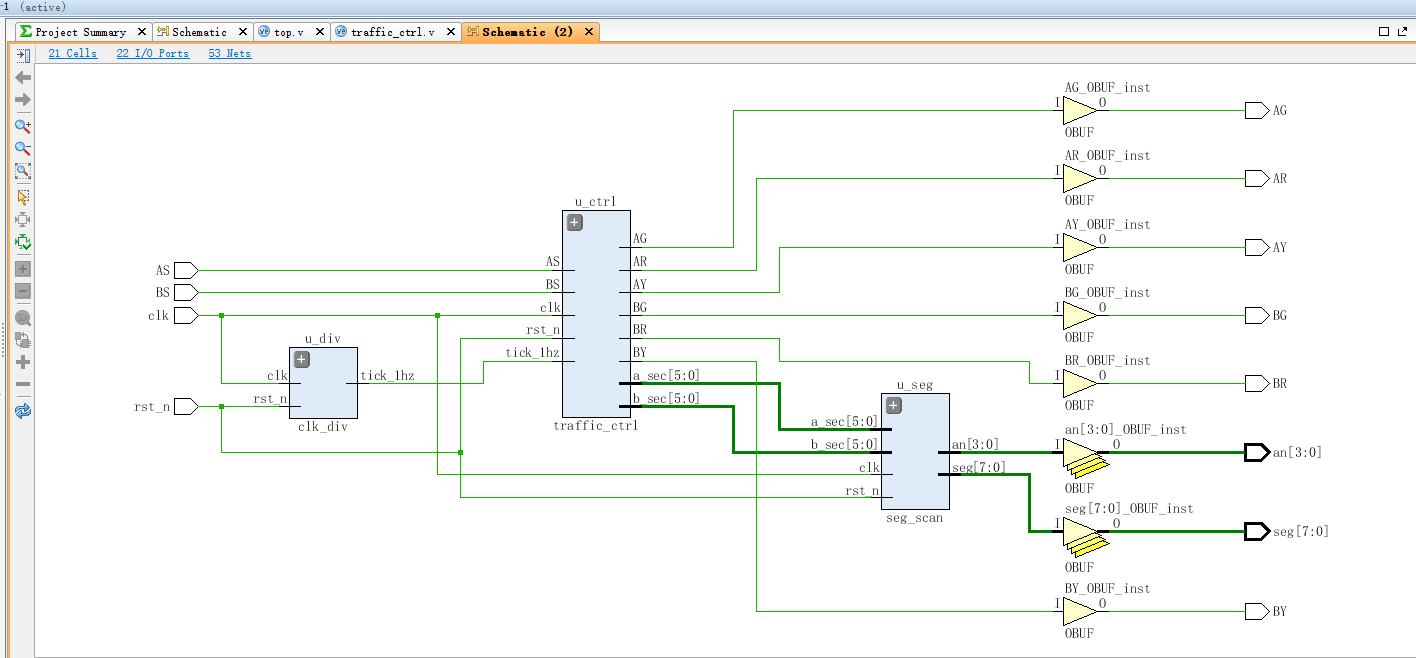This screenshot has height=658, width=1416.
Task: Add selected elements with plus icon
Action: click(23, 362)
